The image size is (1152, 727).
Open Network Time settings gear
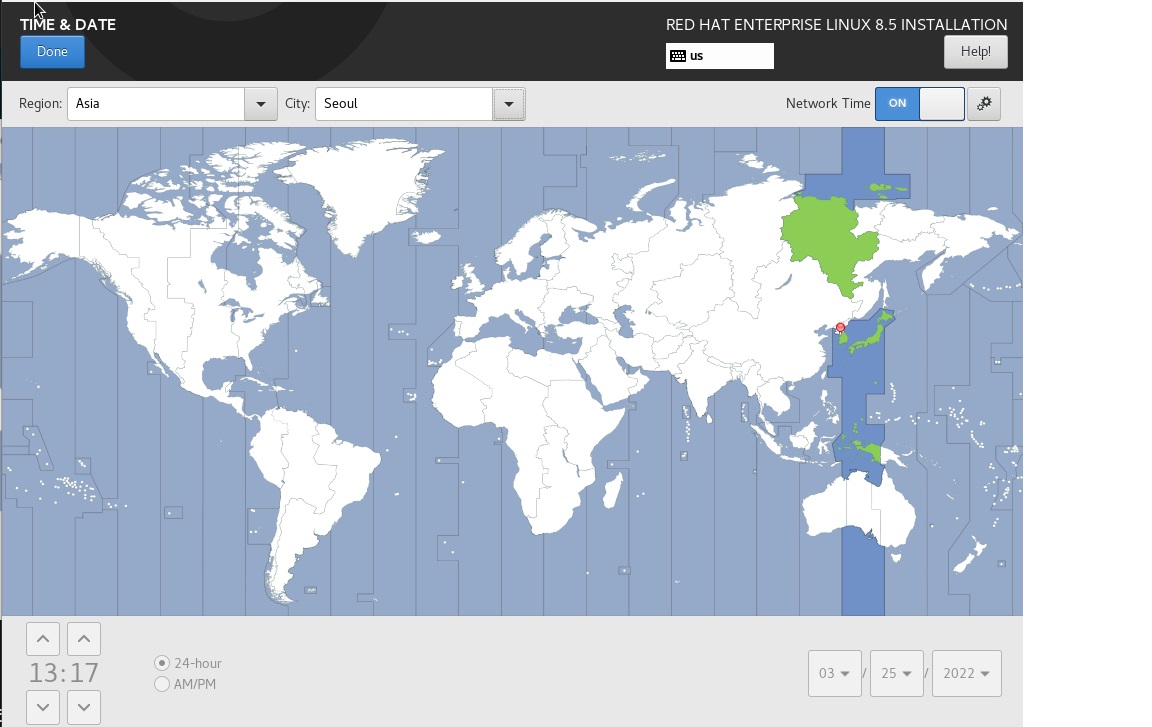[984, 104]
